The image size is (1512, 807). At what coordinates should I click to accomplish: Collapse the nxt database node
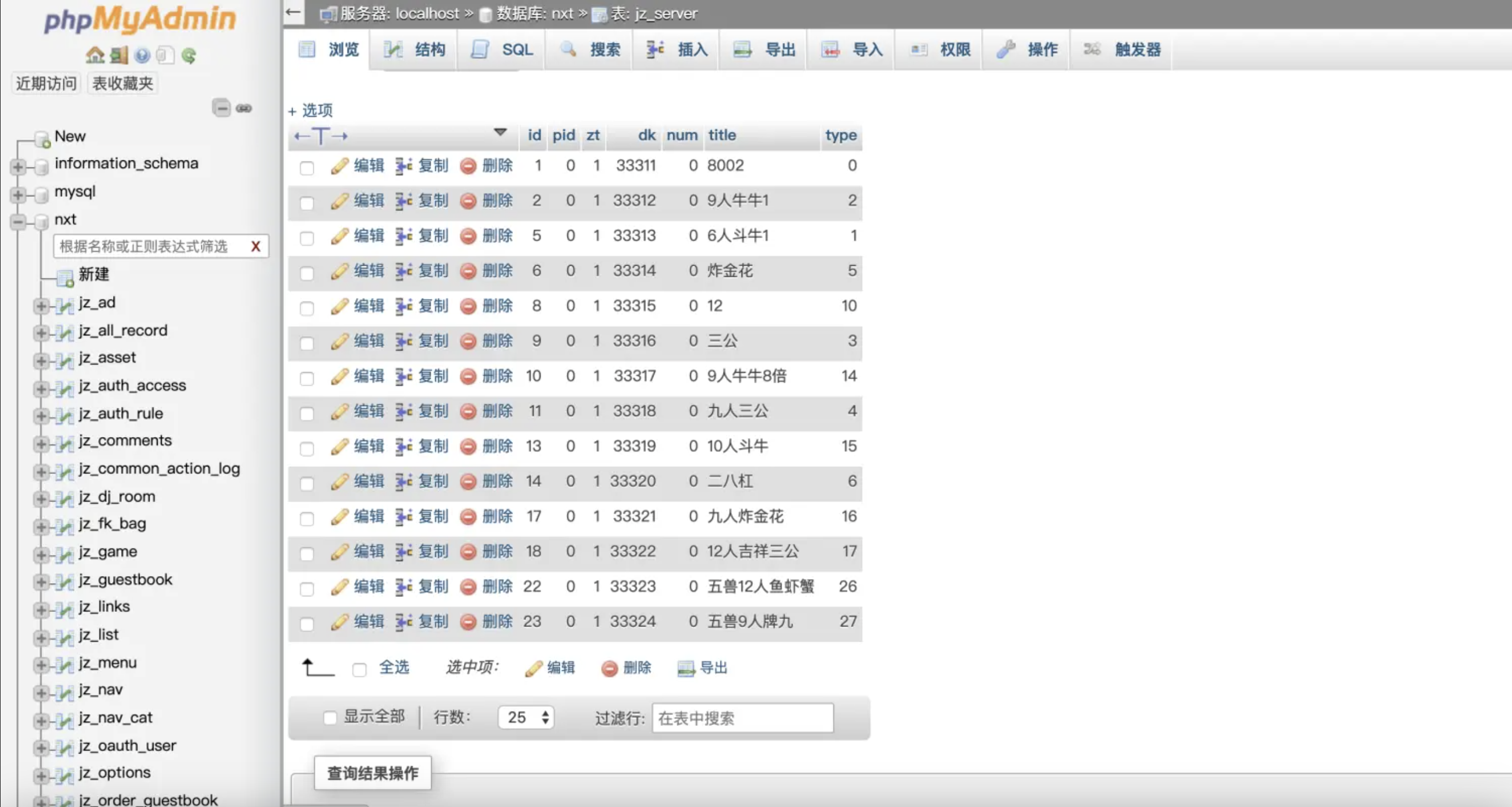18,222
